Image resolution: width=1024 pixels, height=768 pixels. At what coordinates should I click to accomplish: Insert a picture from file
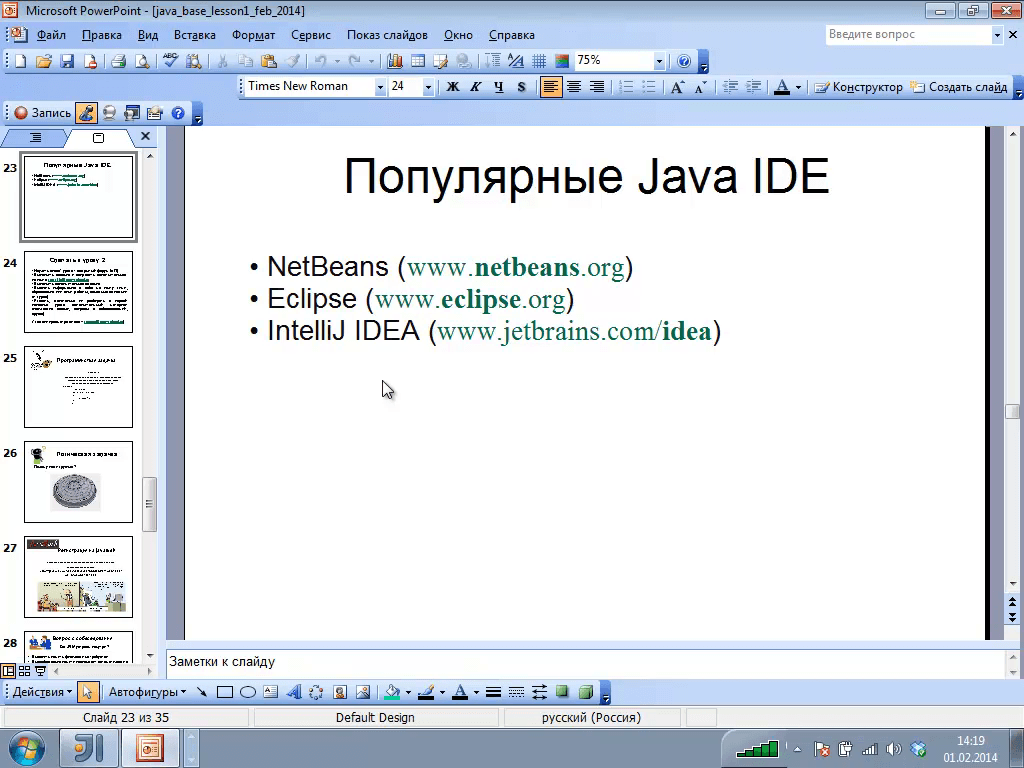363,692
